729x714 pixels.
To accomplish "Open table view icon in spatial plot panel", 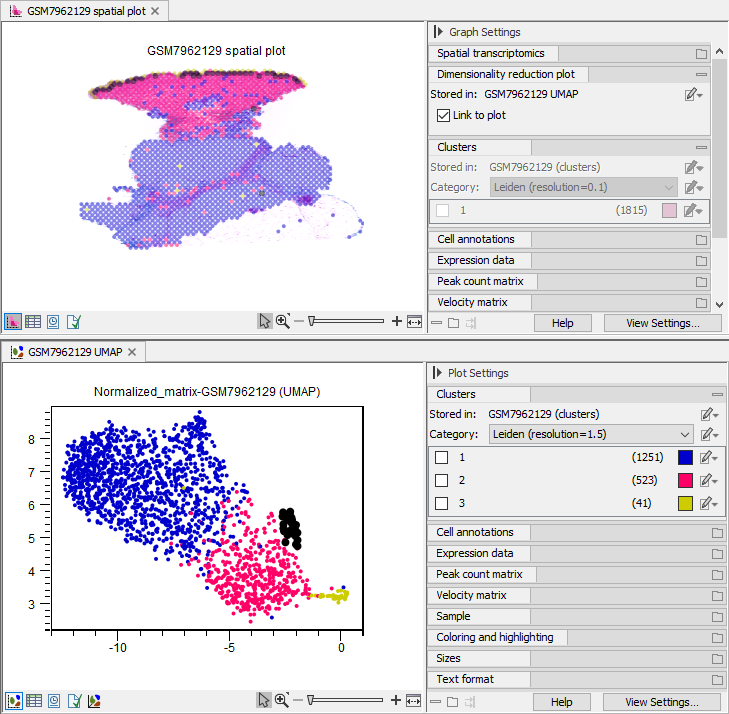I will pos(33,321).
